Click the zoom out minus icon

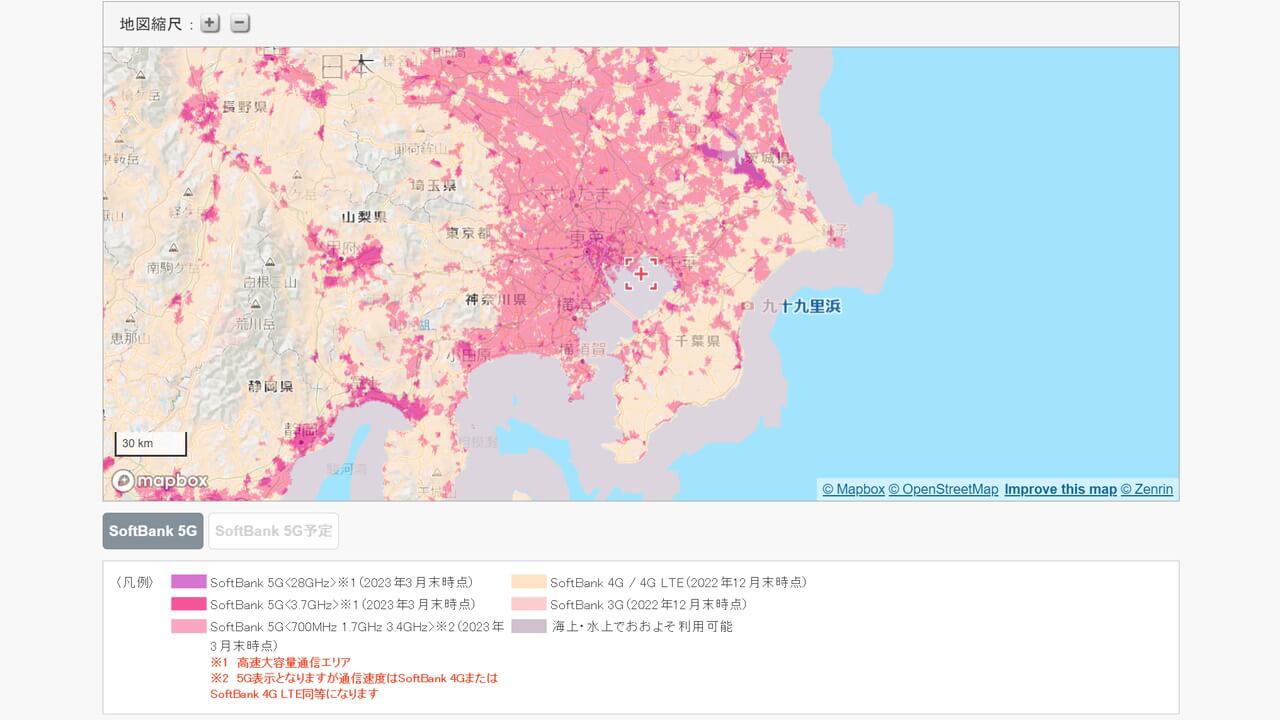point(238,22)
